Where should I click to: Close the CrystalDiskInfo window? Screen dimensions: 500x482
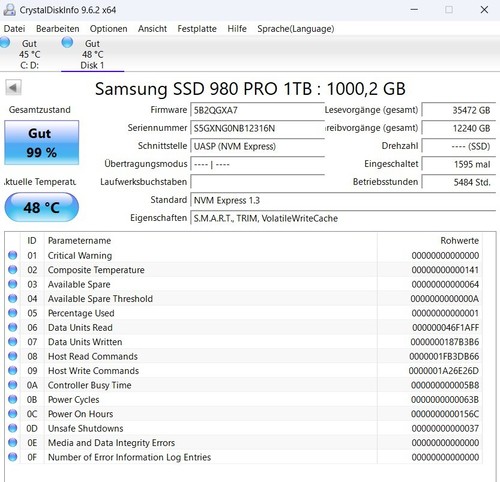[x=484, y=10]
